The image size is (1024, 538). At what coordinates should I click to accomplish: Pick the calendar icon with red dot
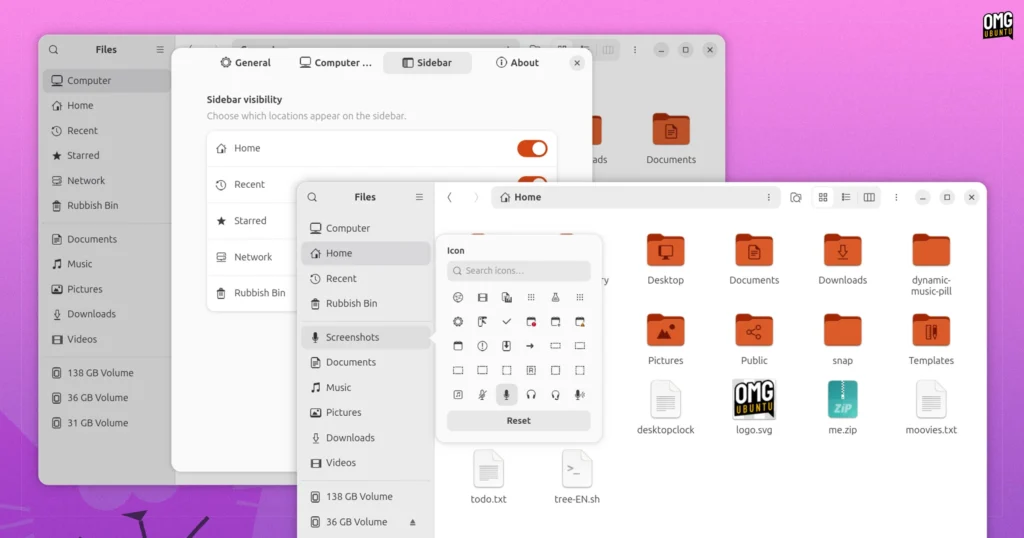(x=531, y=322)
